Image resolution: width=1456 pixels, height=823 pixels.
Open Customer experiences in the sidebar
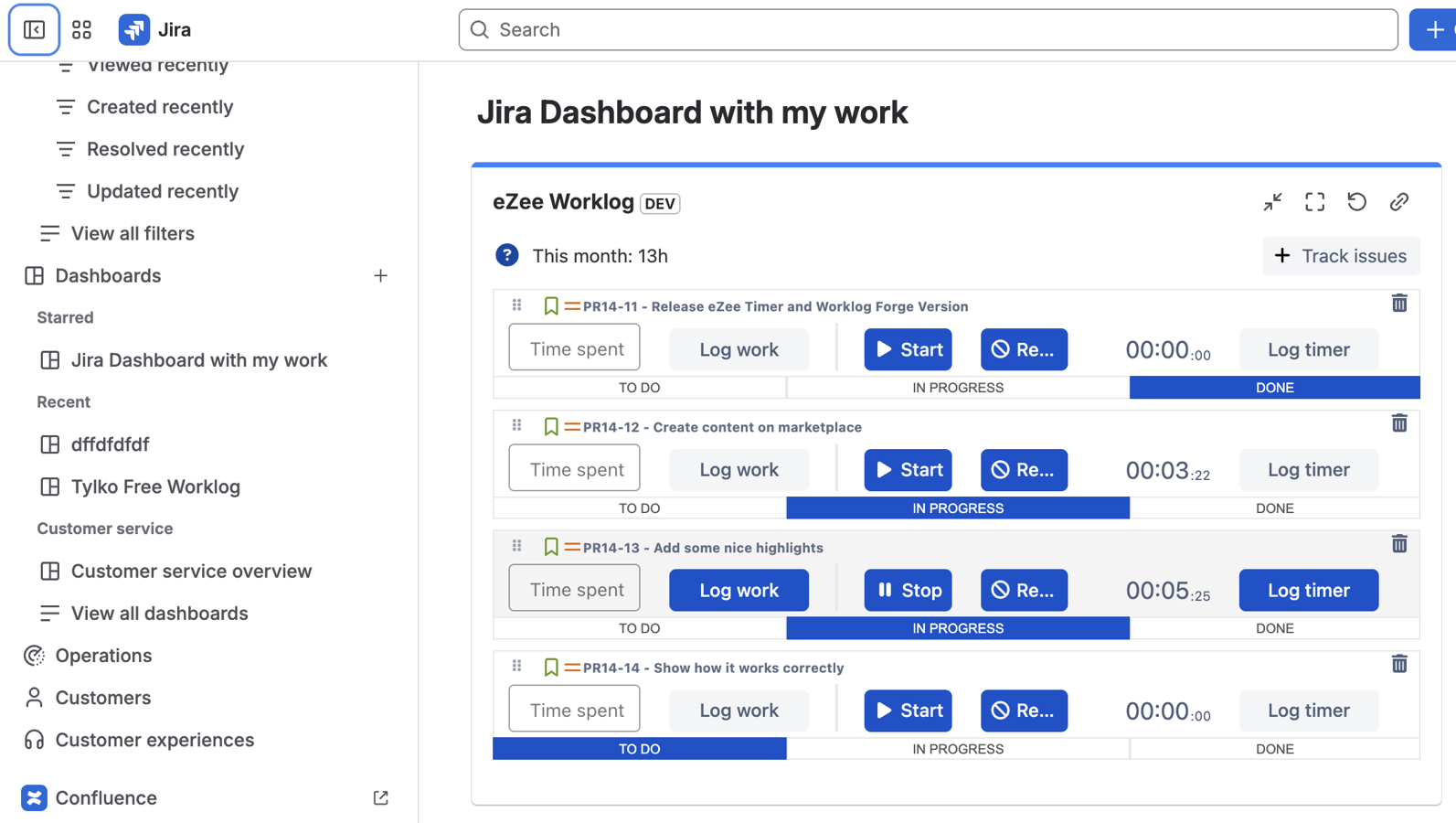(154, 740)
